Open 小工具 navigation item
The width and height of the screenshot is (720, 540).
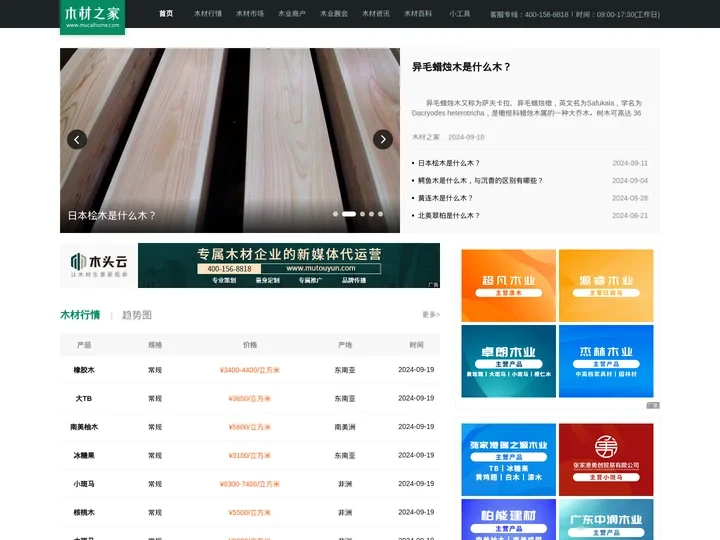click(460, 14)
